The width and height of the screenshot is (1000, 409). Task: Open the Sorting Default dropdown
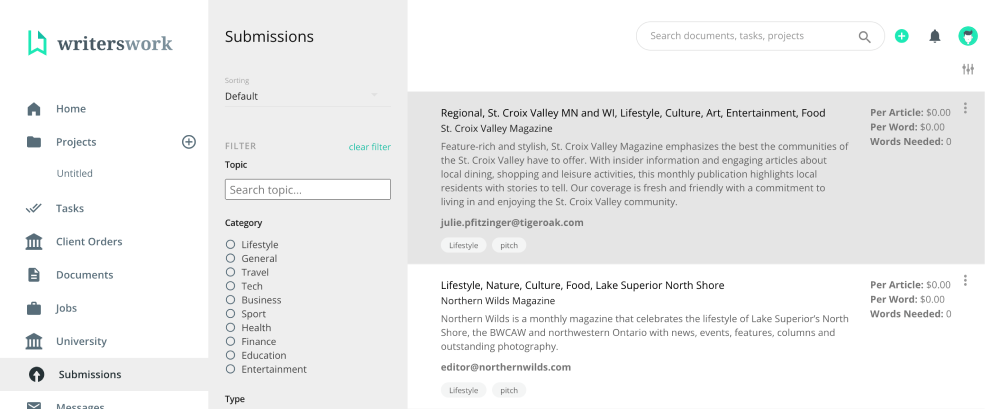301,96
